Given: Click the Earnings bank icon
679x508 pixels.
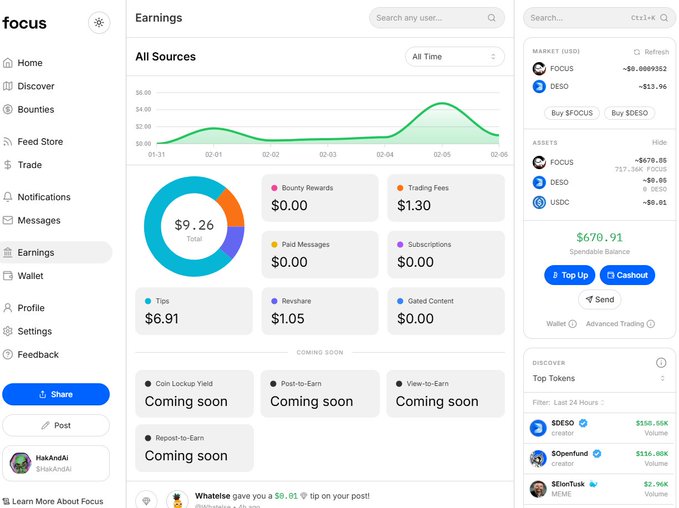Looking at the screenshot, I should point(8,252).
